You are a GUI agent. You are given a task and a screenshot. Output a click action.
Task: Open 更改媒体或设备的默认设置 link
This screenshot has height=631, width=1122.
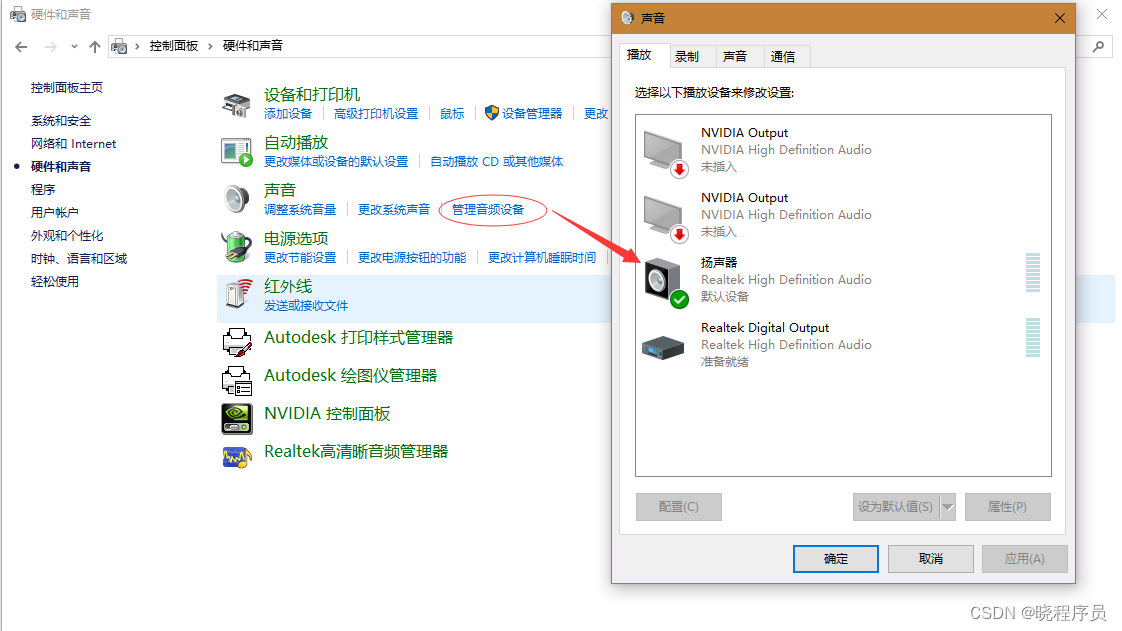336,162
